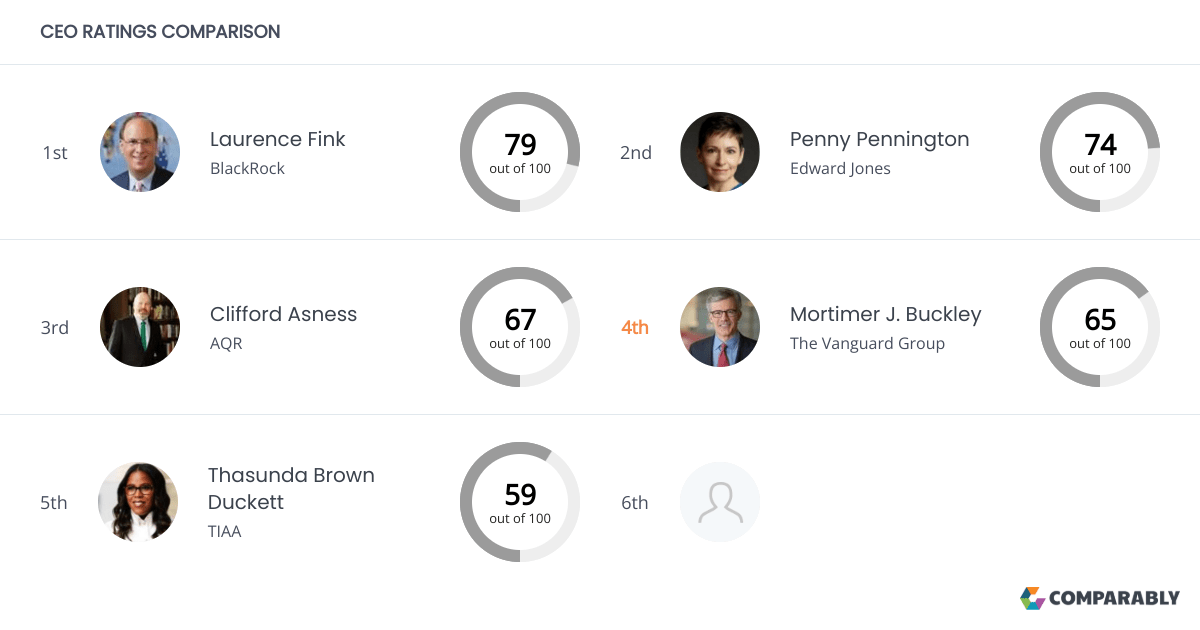Click Laurence Fink's 79 rating ring
The image size is (1200, 630).
pyautogui.click(x=520, y=152)
